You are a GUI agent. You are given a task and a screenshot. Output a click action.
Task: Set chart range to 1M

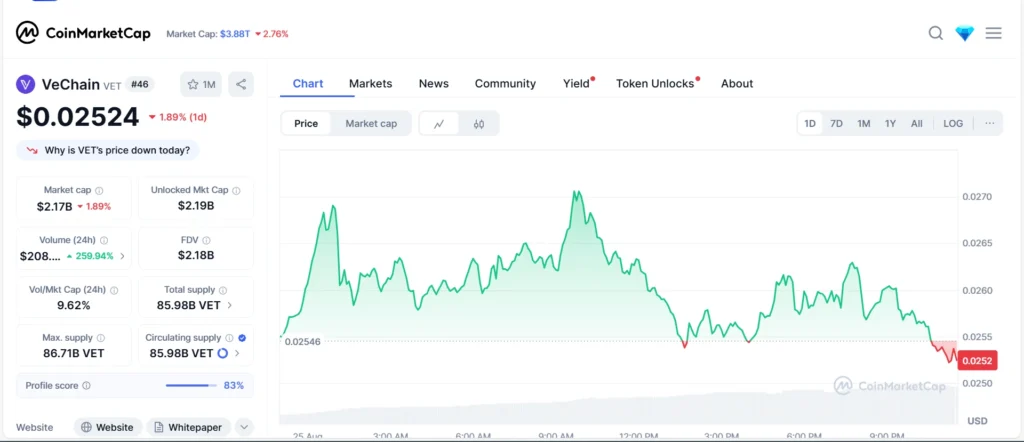pyautogui.click(x=863, y=123)
